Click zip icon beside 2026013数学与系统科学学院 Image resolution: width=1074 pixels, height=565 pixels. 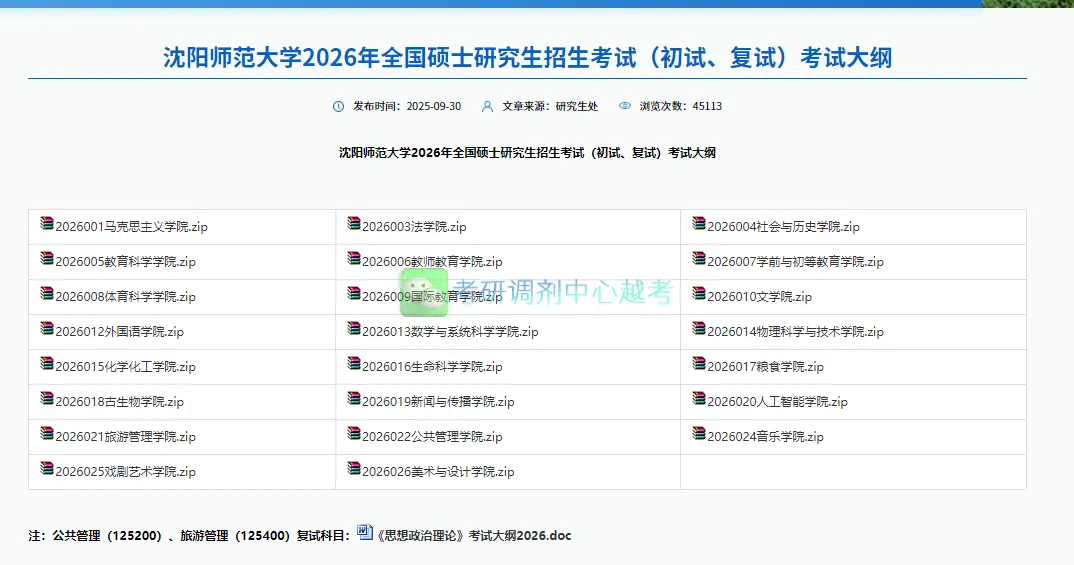click(x=353, y=328)
